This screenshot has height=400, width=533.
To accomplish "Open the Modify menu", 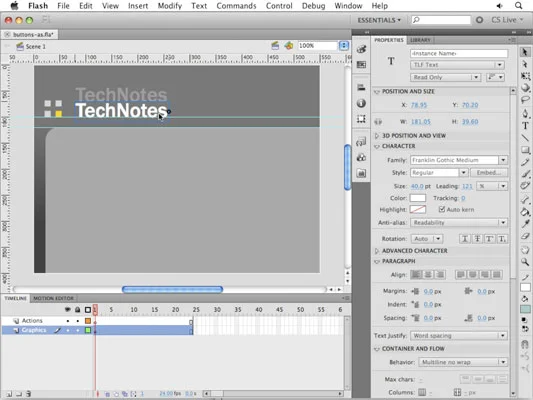I will 170,6.
